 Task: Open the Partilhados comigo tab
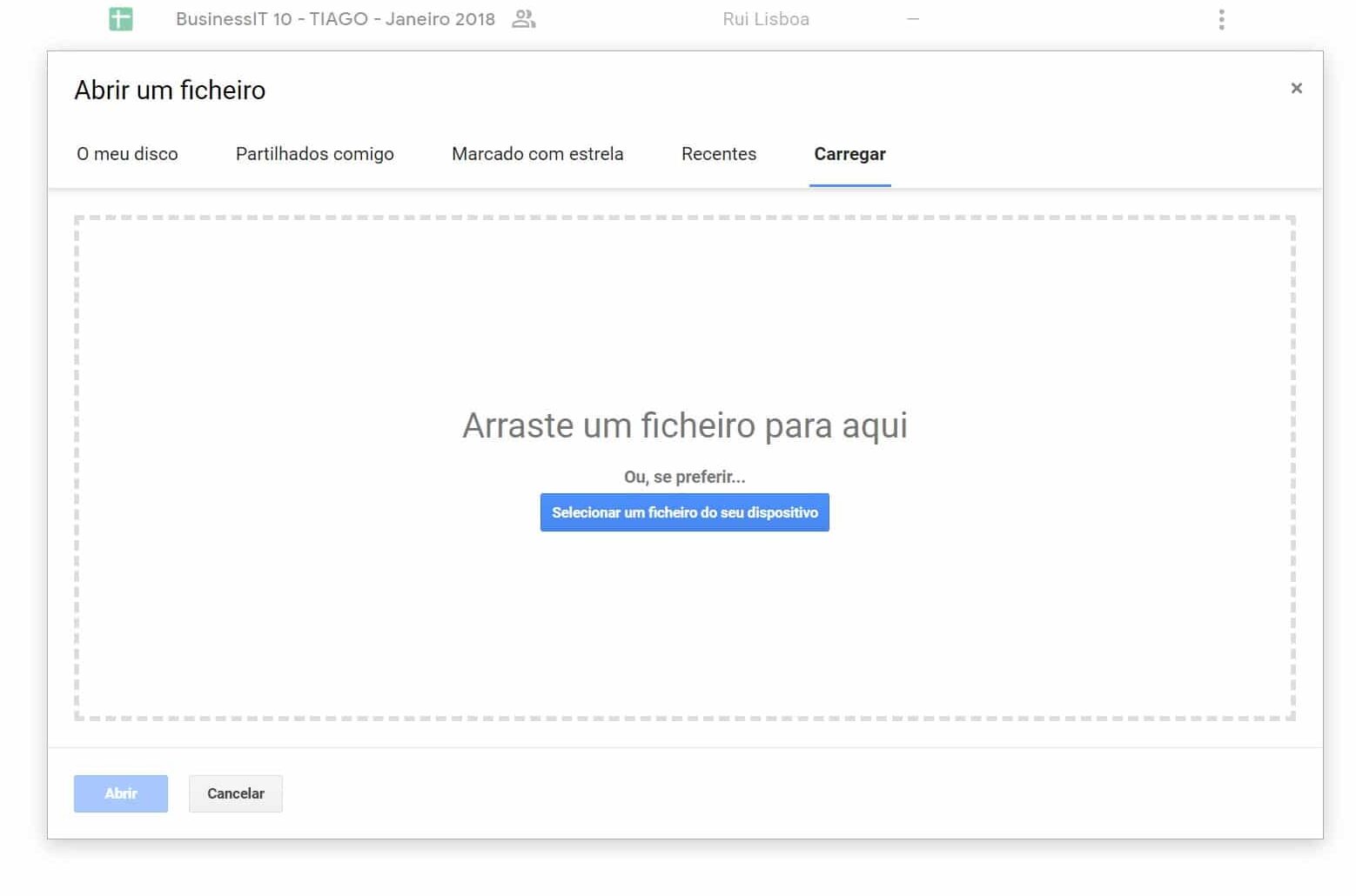pyautogui.click(x=315, y=154)
